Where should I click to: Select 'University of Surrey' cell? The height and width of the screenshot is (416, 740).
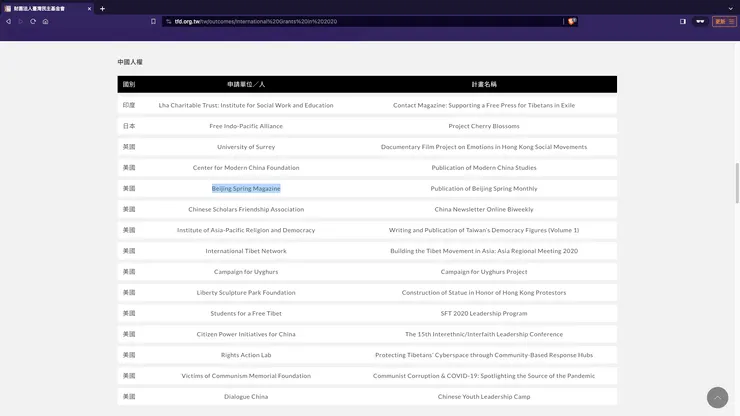point(246,147)
